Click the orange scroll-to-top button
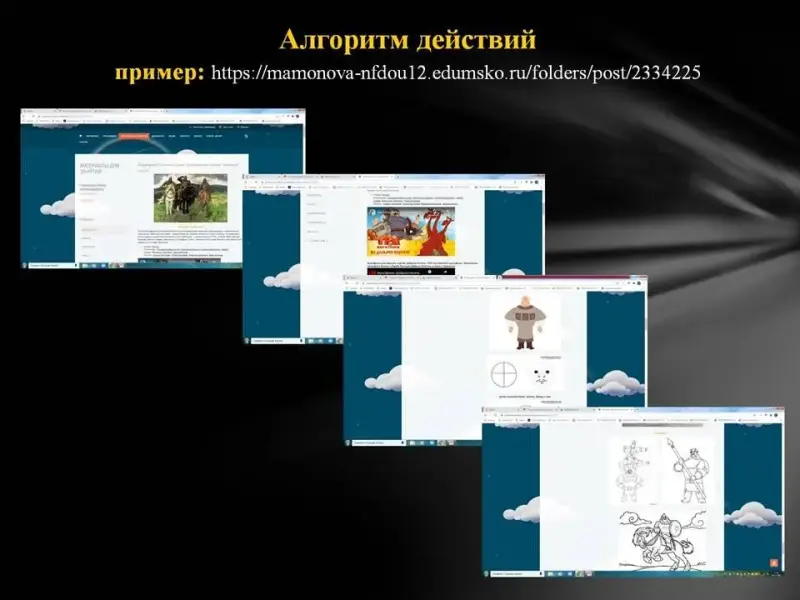 coord(776,565)
